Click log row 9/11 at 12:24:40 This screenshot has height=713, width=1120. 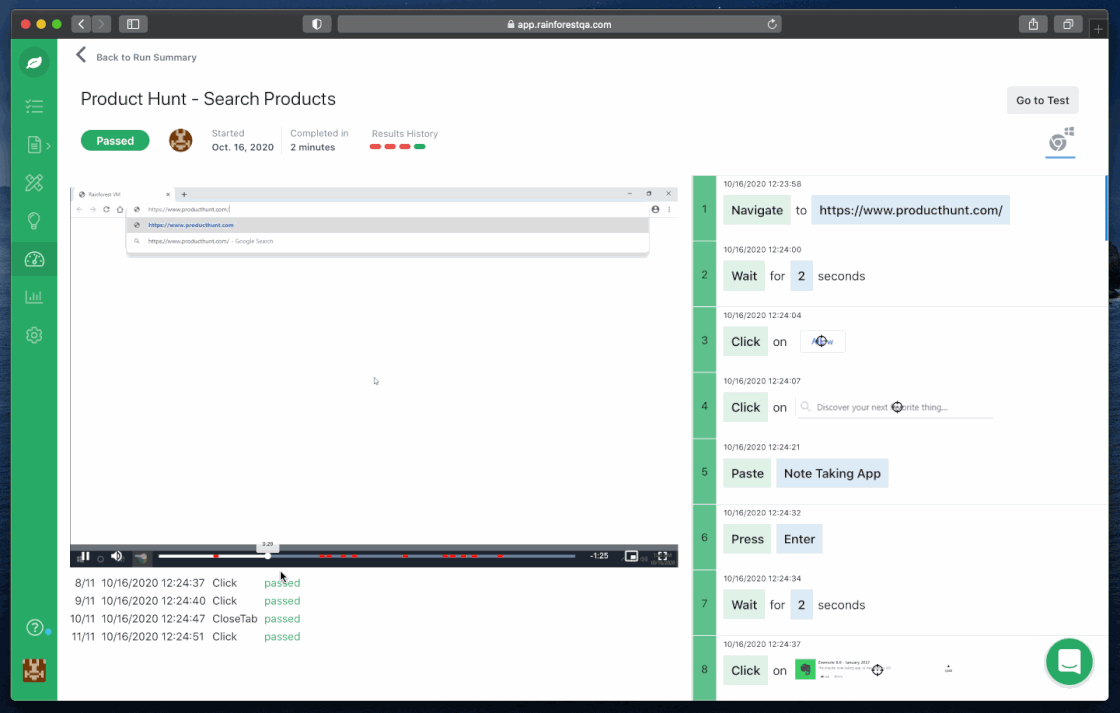186,601
